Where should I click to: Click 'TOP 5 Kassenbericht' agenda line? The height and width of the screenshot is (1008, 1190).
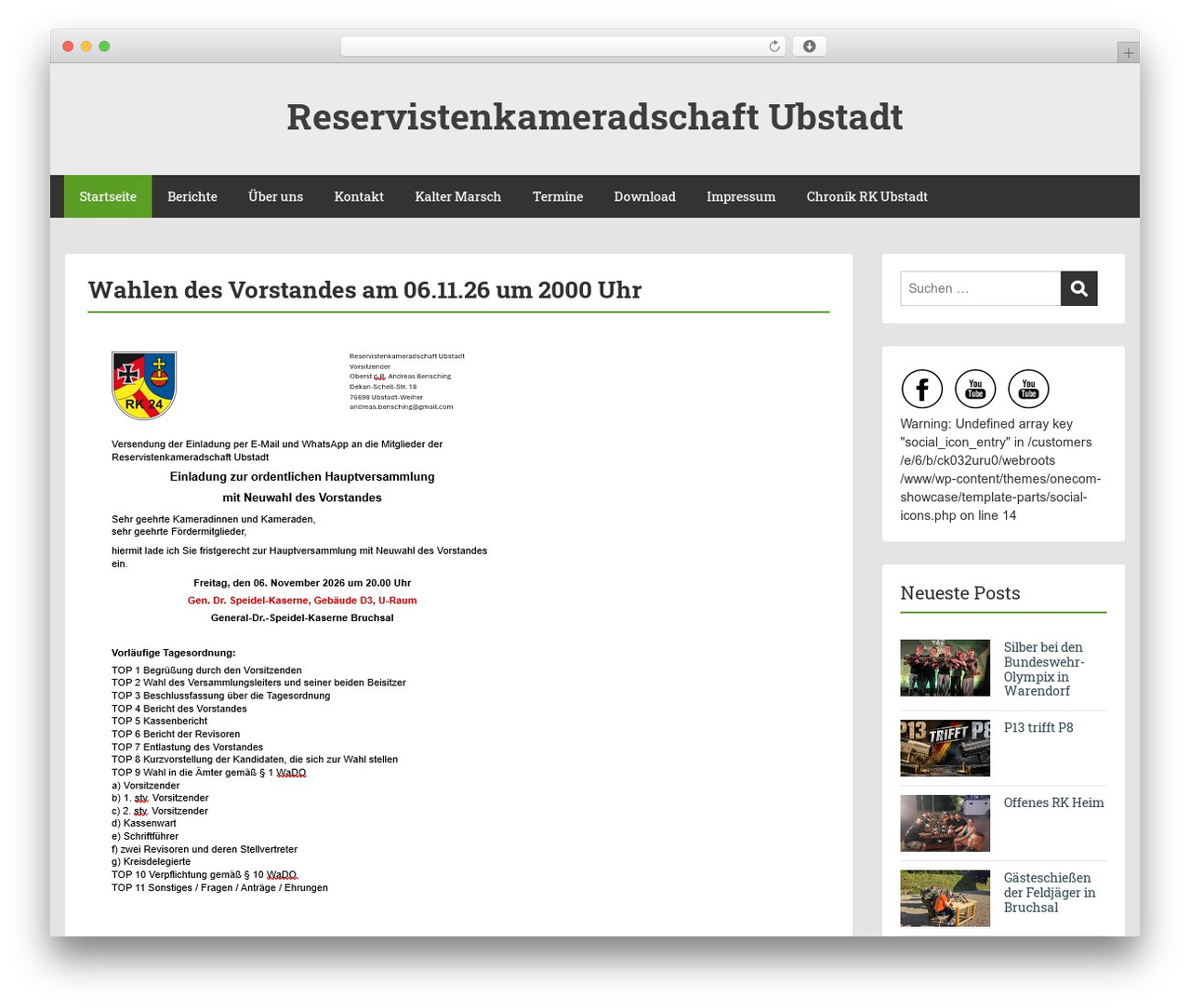pos(160,721)
